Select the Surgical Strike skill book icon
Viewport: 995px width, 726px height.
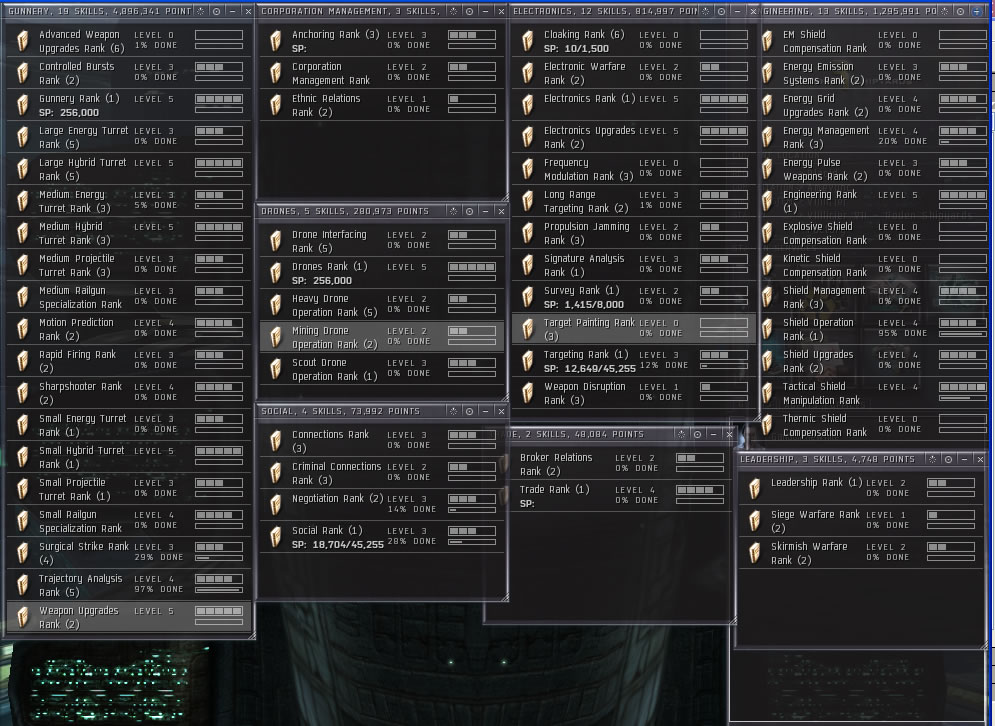[x=23, y=553]
